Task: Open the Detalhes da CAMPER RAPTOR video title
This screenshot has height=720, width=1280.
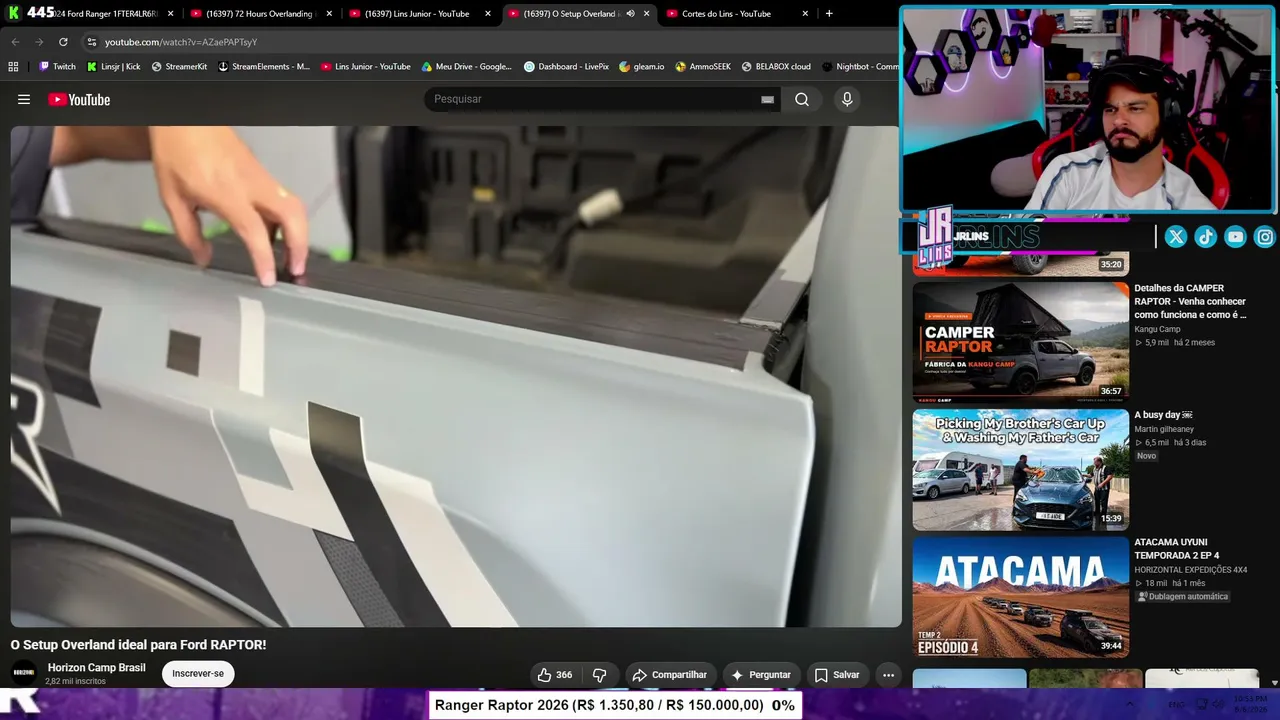Action: tap(1190, 301)
